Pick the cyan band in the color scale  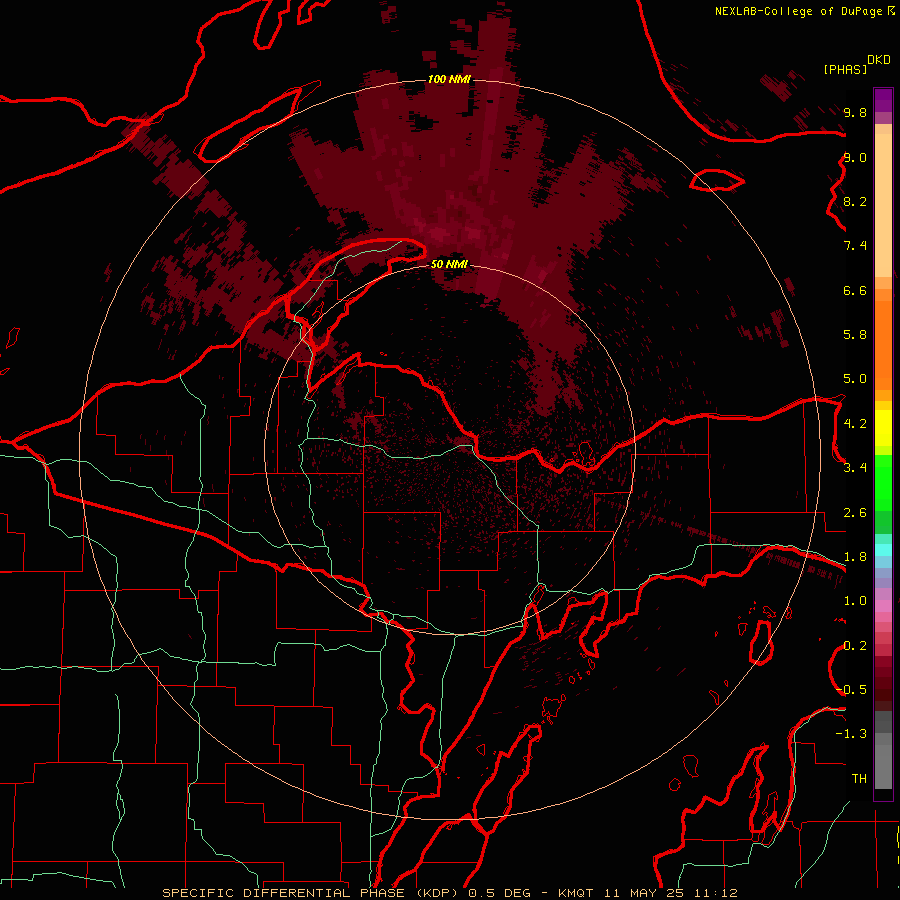click(883, 550)
